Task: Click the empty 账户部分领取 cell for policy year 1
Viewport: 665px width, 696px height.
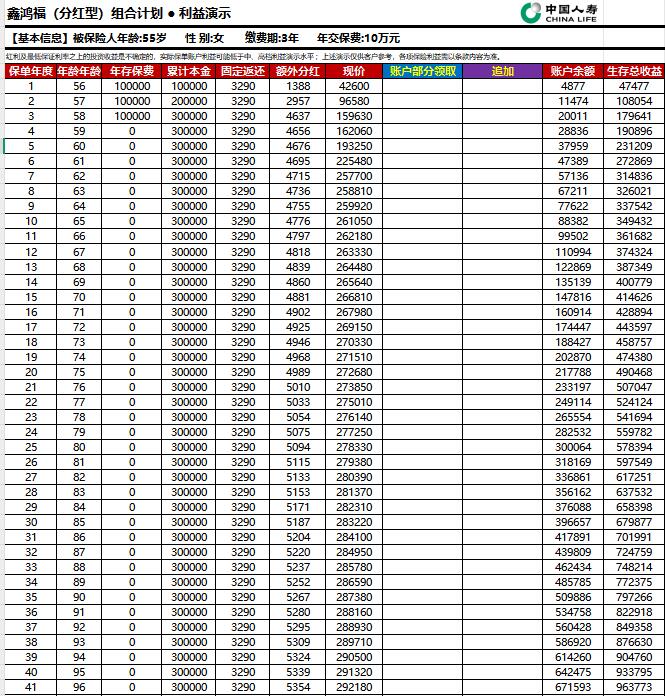Action: coord(422,87)
